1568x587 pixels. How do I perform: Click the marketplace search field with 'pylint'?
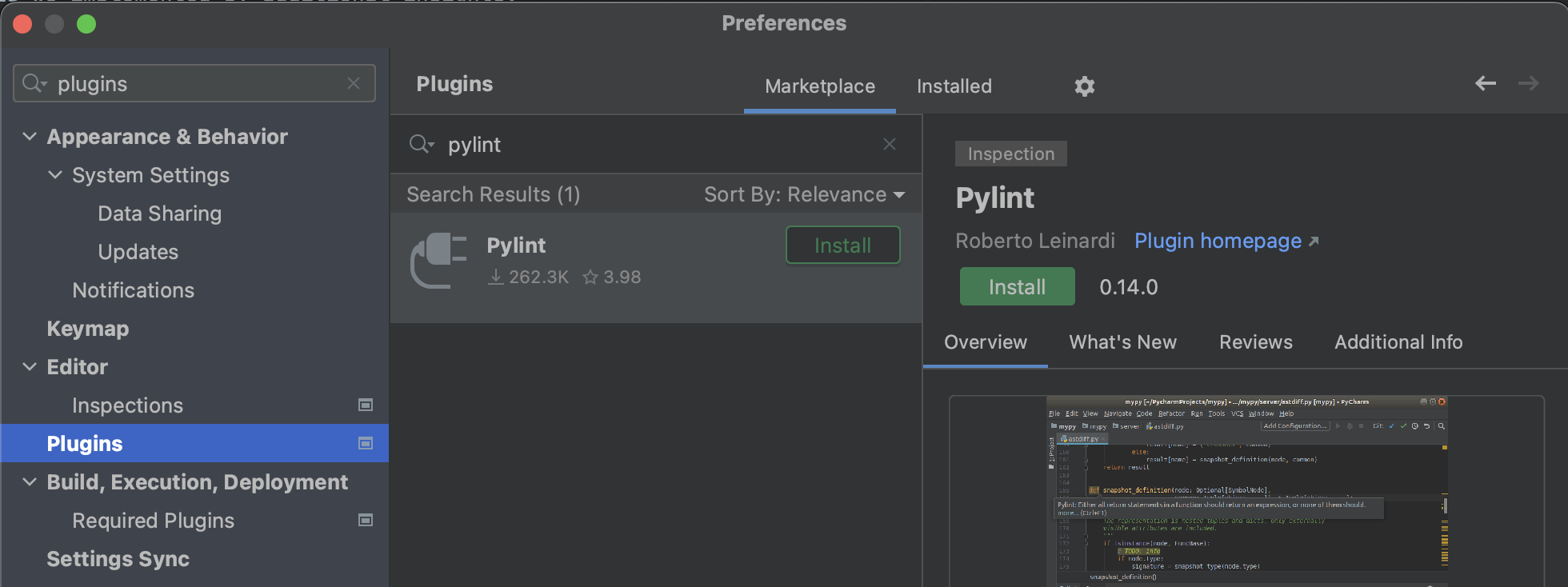pos(656,144)
